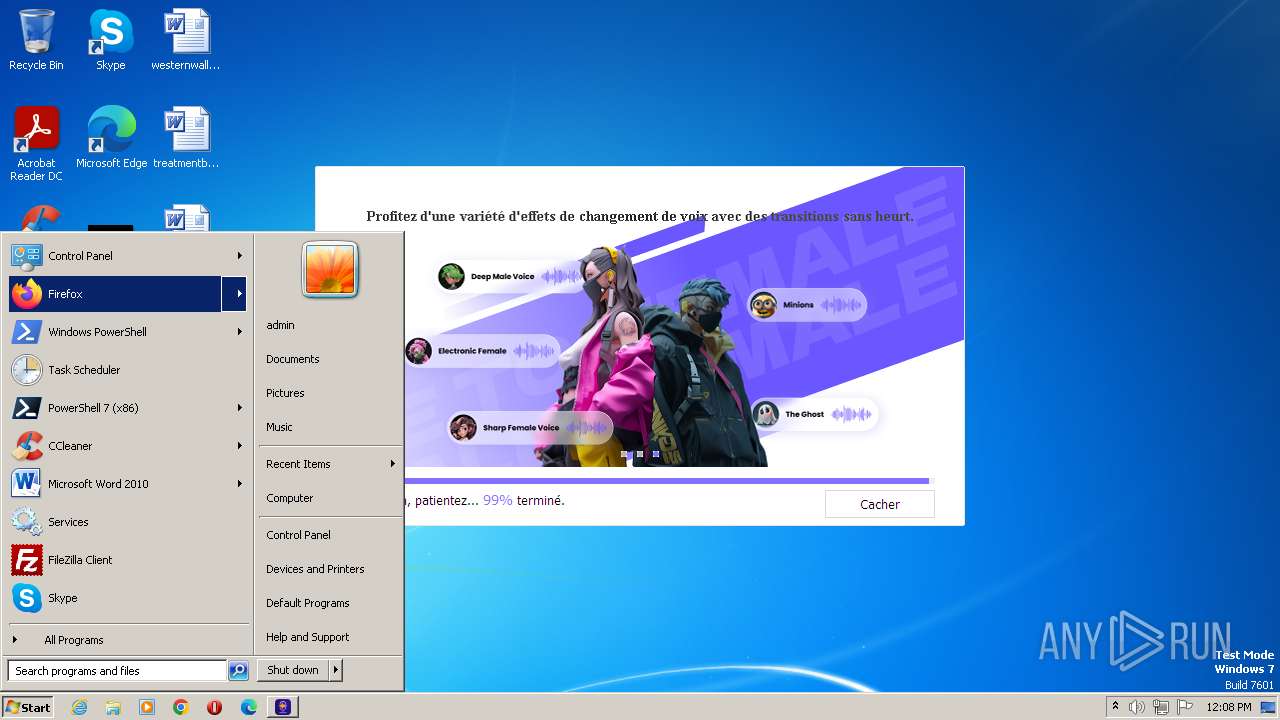Launch Google Chrome from taskbar
Viewport: 1280px width, 720px height.
click(181, 707)
